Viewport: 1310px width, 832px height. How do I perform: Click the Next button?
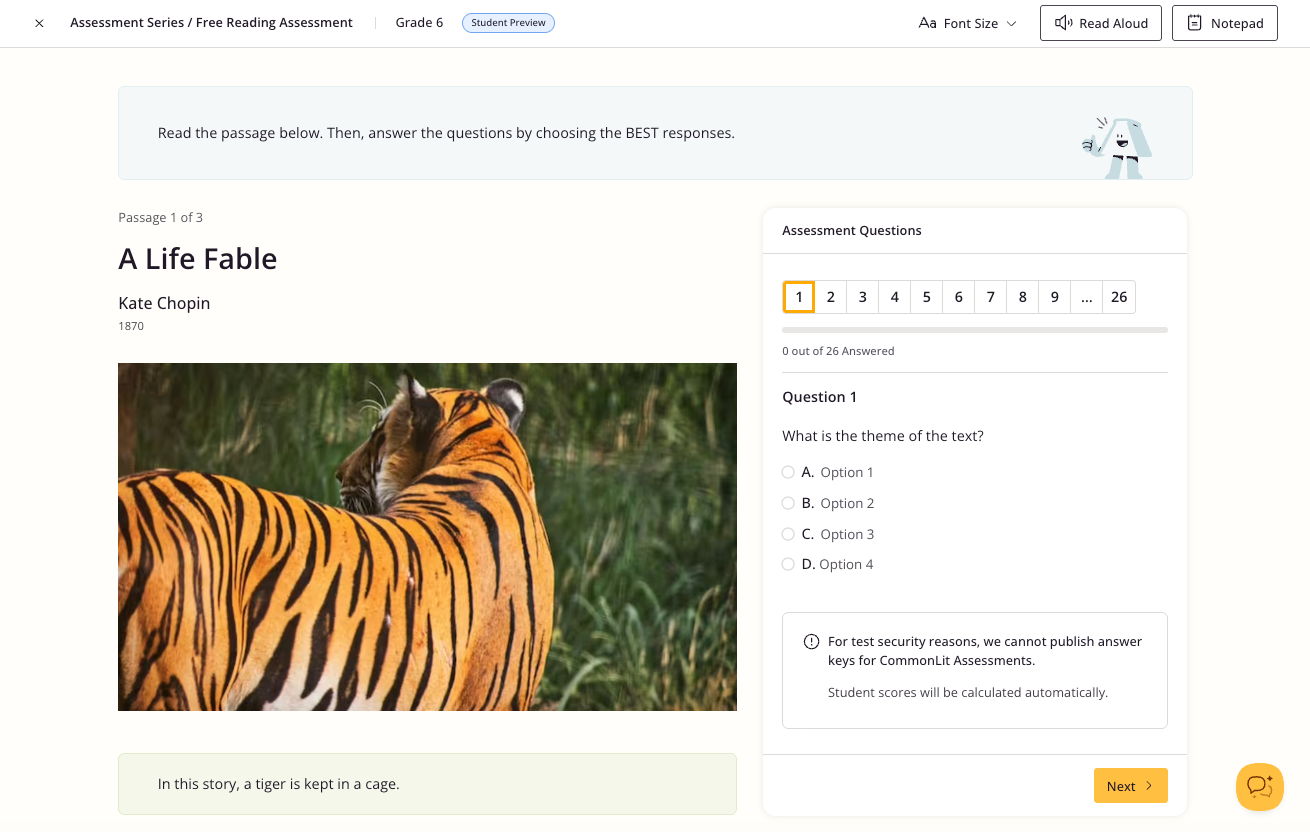(1131, 786)
